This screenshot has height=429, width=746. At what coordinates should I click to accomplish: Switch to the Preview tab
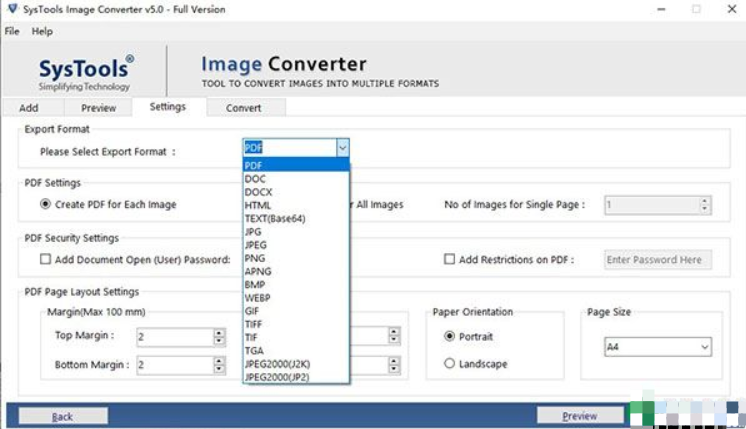click(98, 108)
